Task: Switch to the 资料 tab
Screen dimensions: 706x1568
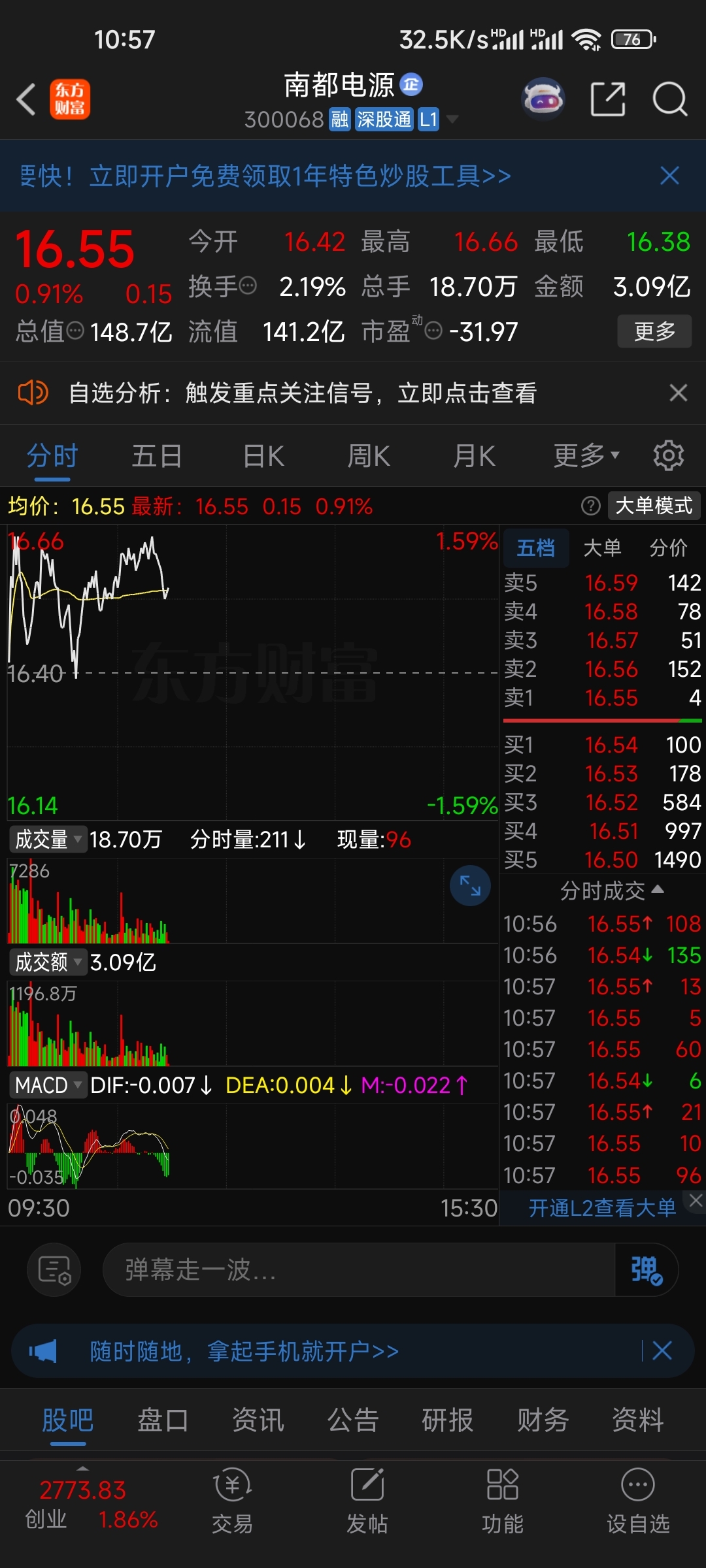Action: (638, 1420)
